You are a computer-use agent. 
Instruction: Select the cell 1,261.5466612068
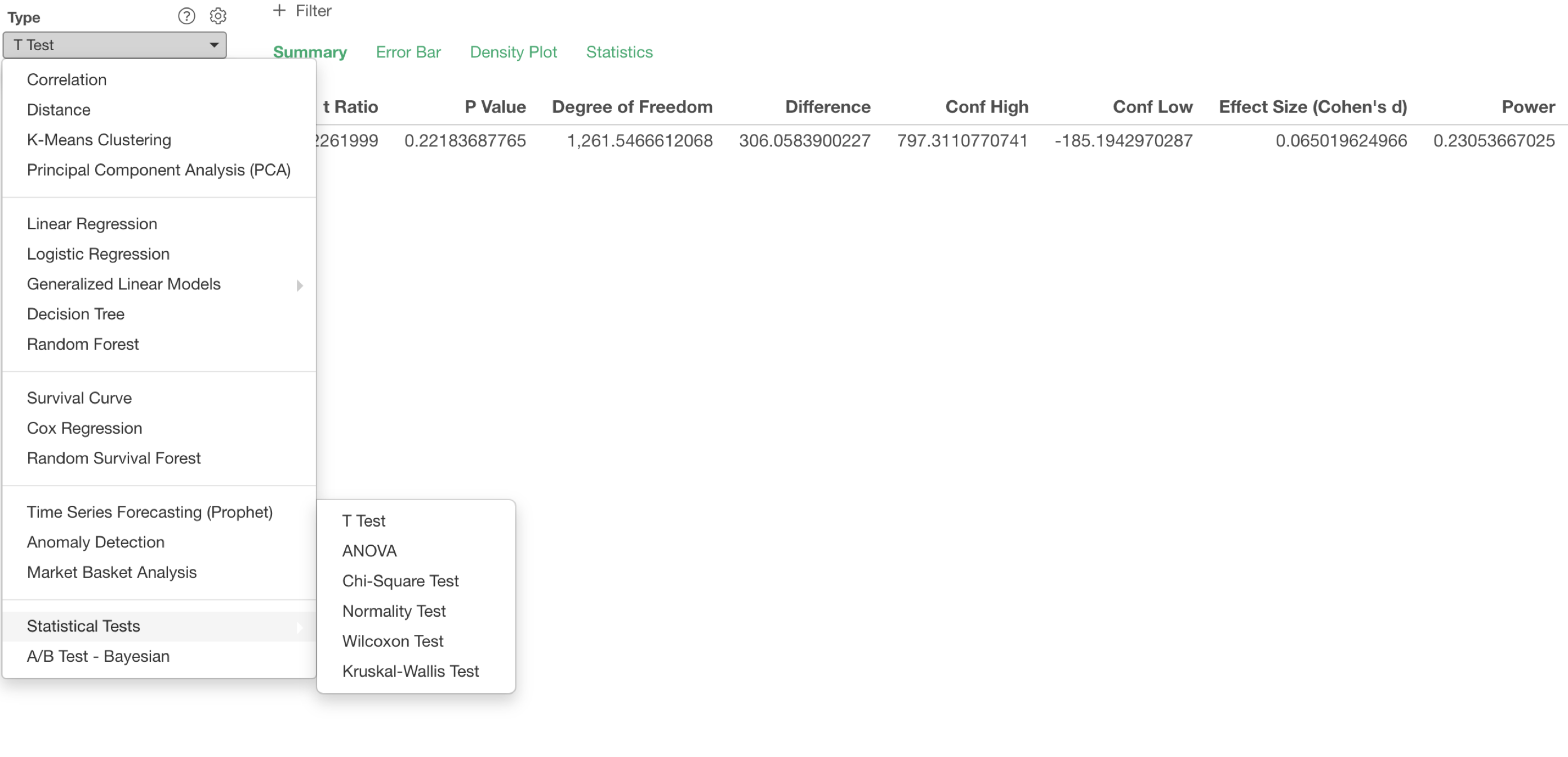640,141
